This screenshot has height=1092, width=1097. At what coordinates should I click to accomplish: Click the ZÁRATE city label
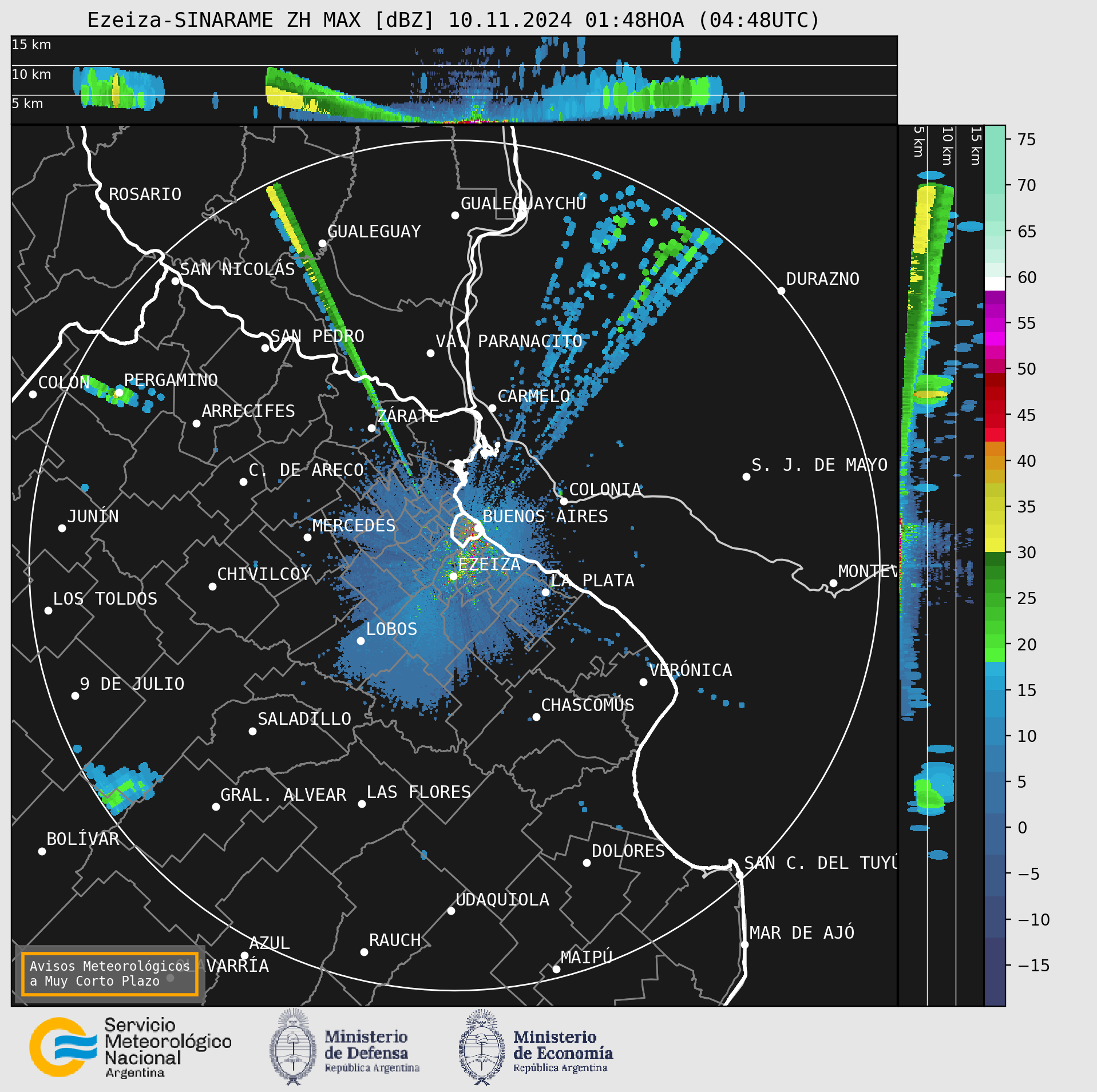coord(407,416)
